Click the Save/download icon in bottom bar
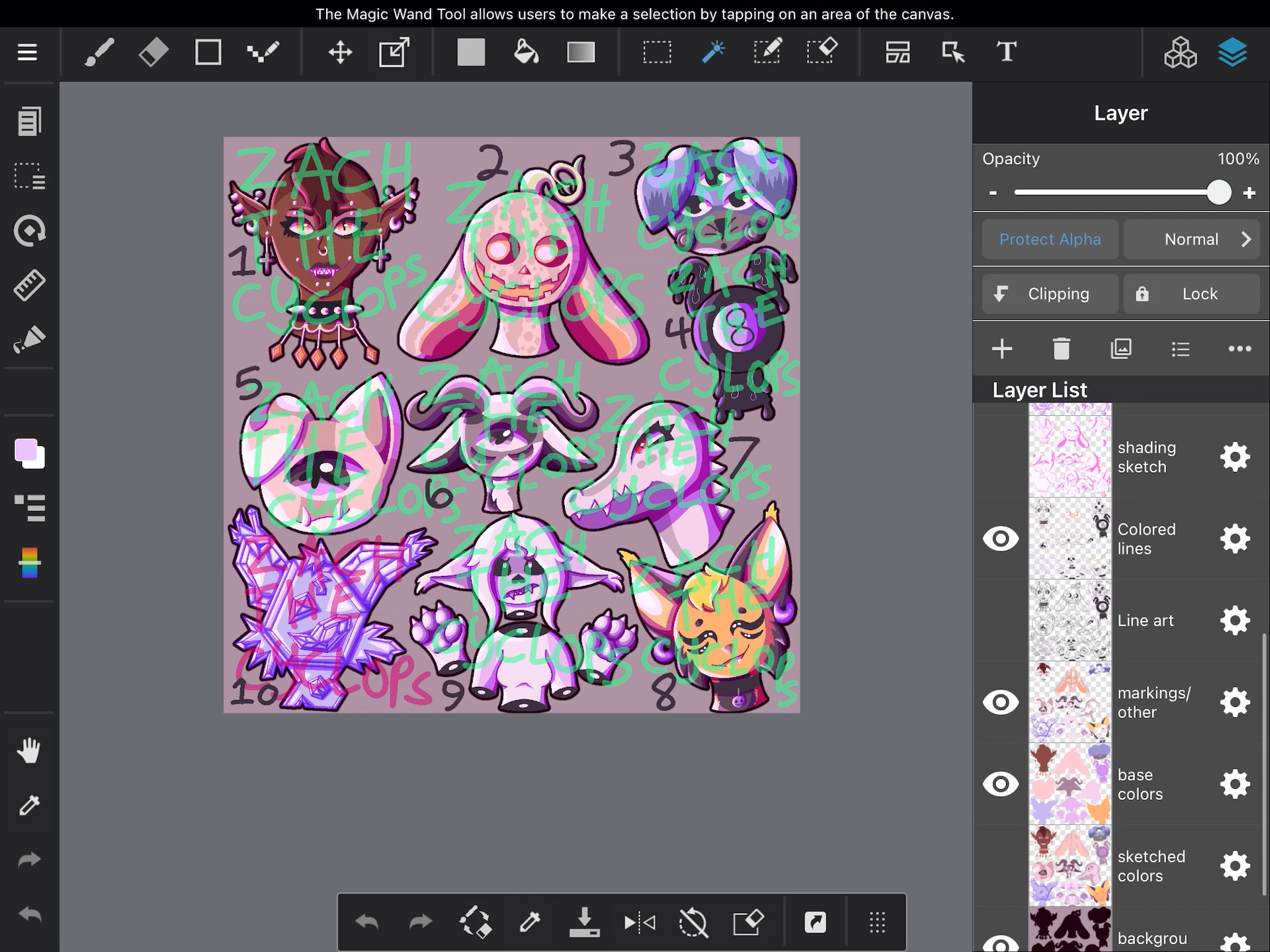The width and height of the screenshot is (1270, 952). (584, 922)
